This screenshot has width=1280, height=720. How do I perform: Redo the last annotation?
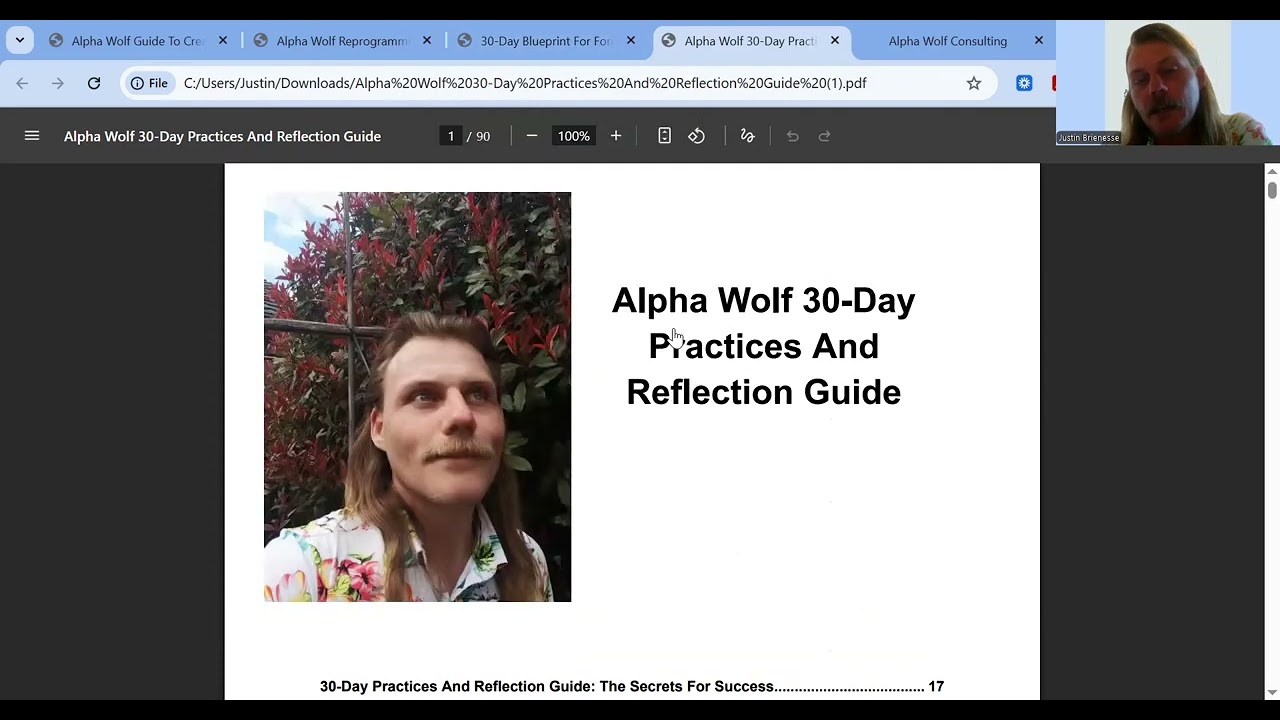(825, 136)
